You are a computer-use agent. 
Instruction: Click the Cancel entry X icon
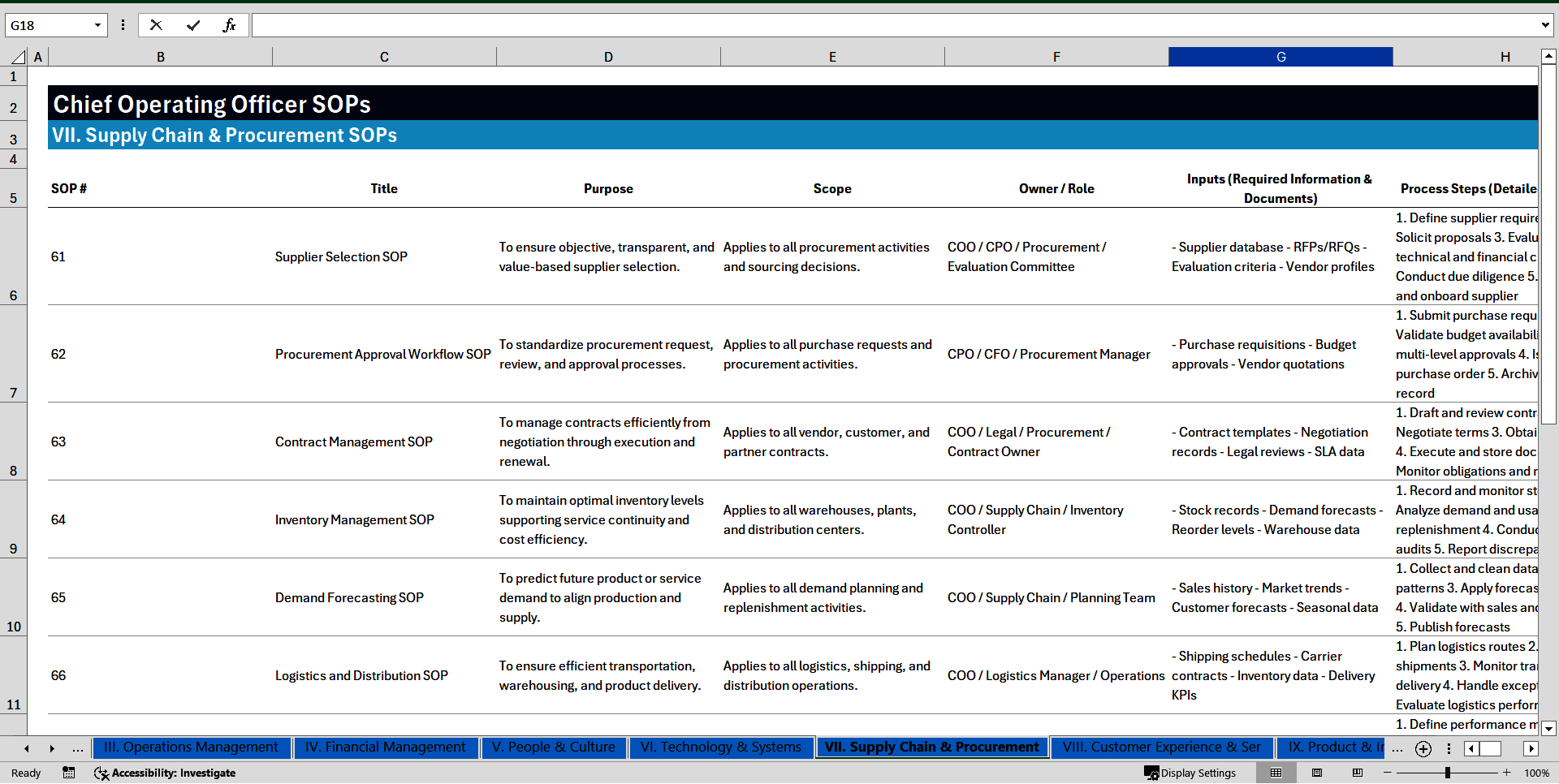156,25
